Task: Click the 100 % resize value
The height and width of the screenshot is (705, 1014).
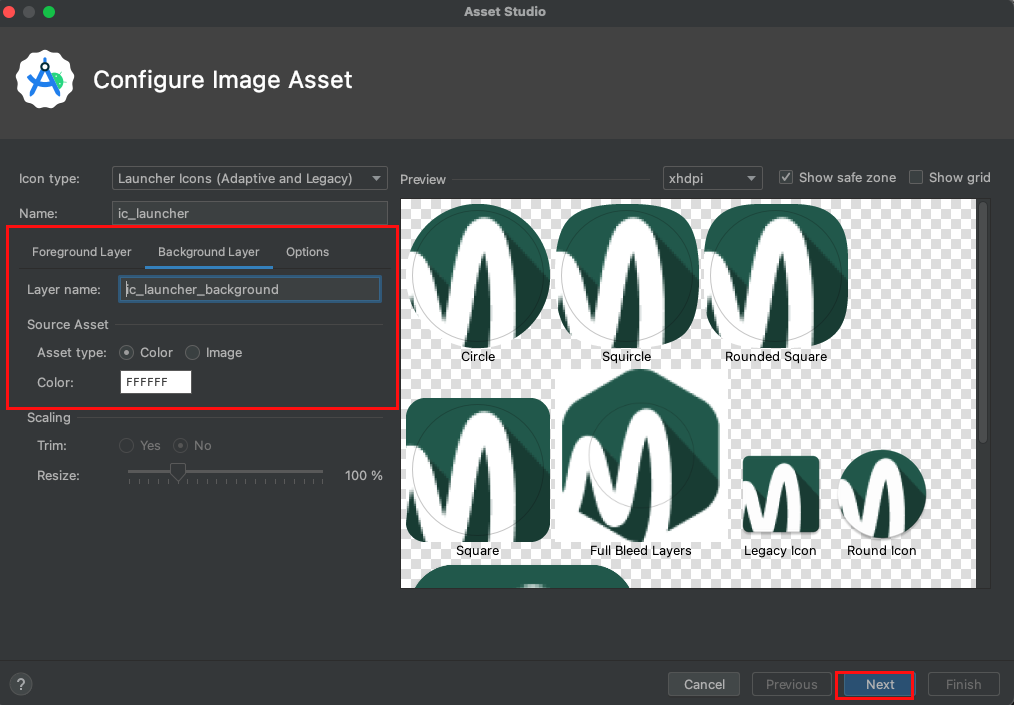Action: [x=363, y=475]
